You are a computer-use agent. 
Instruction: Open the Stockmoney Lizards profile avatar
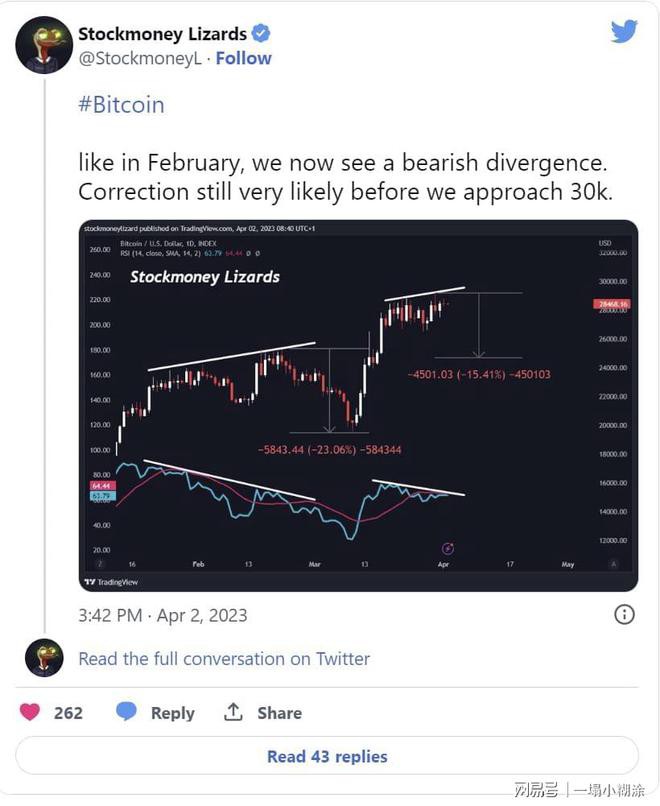point(44,45)
